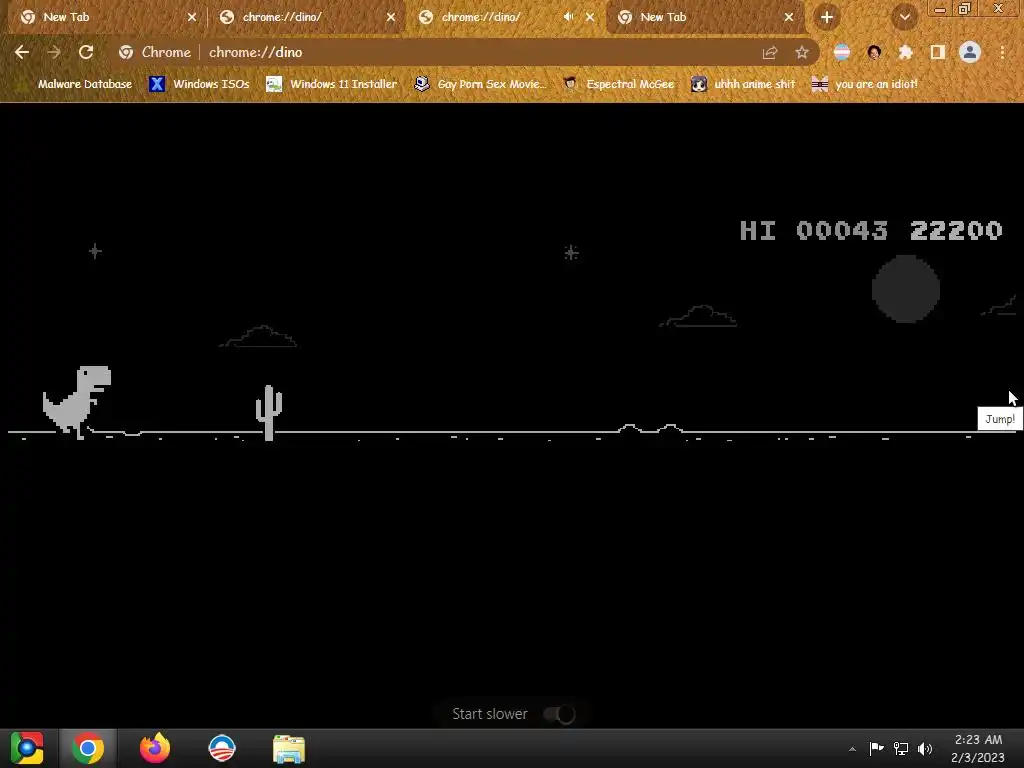This screenshot has height=768, width=1024.
Task: Open Chrome from the taskbar
Action: click(x=88, y=748)
